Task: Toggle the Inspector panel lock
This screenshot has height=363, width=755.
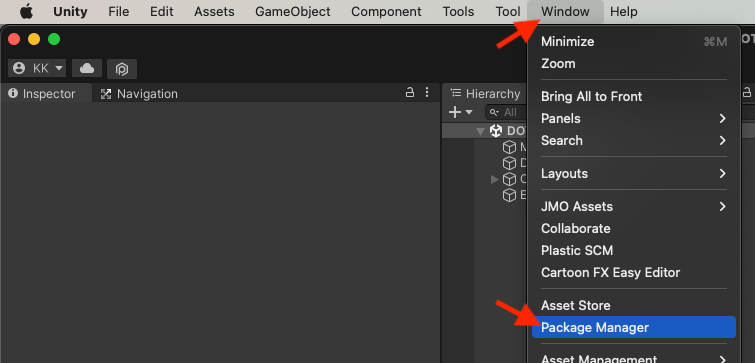Action: 410,92
